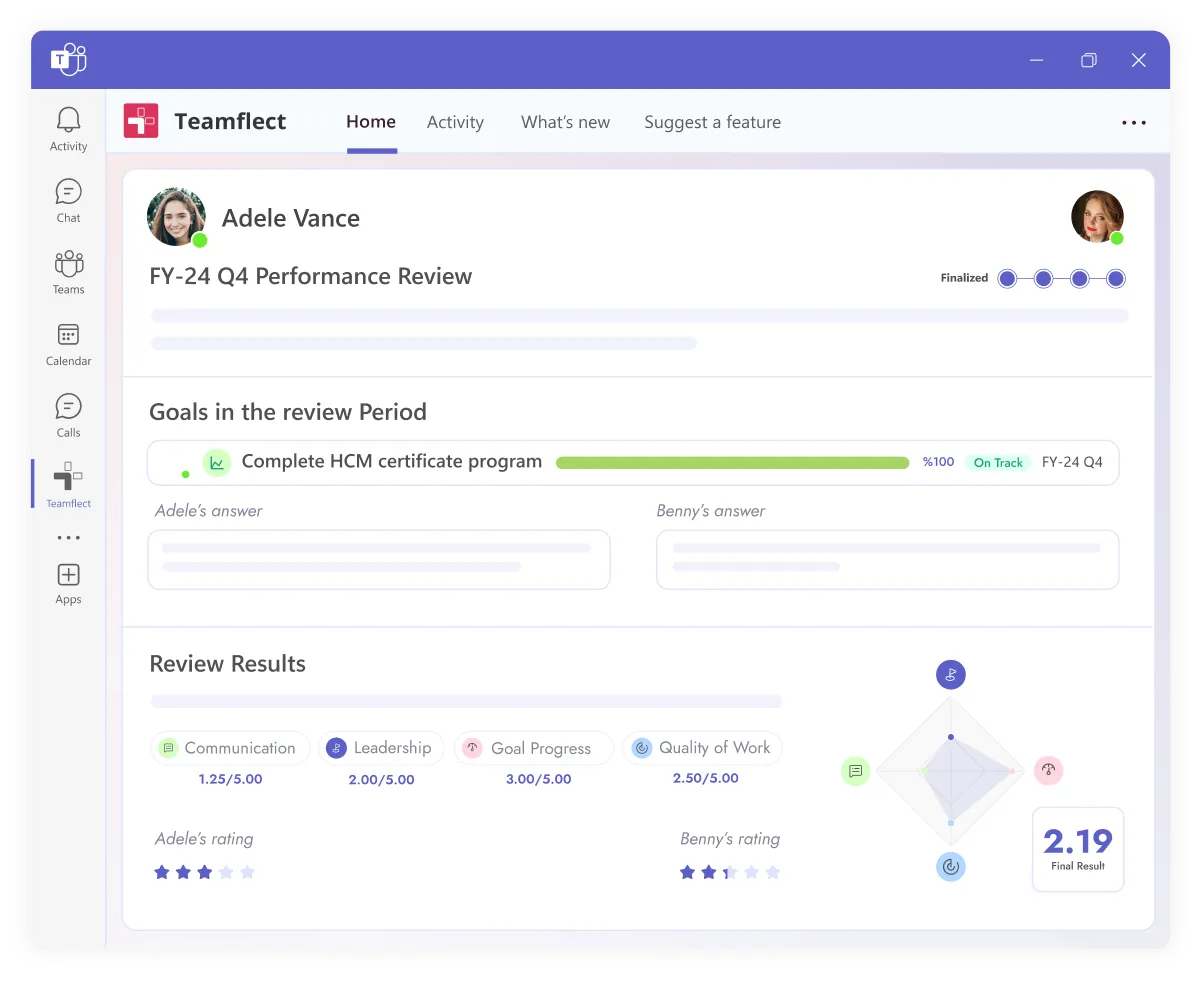Click the Goal Progress gauge icon in chip
Image resolution: width=1201 pixels, height=981 pixels.
(x=472, y=748)
